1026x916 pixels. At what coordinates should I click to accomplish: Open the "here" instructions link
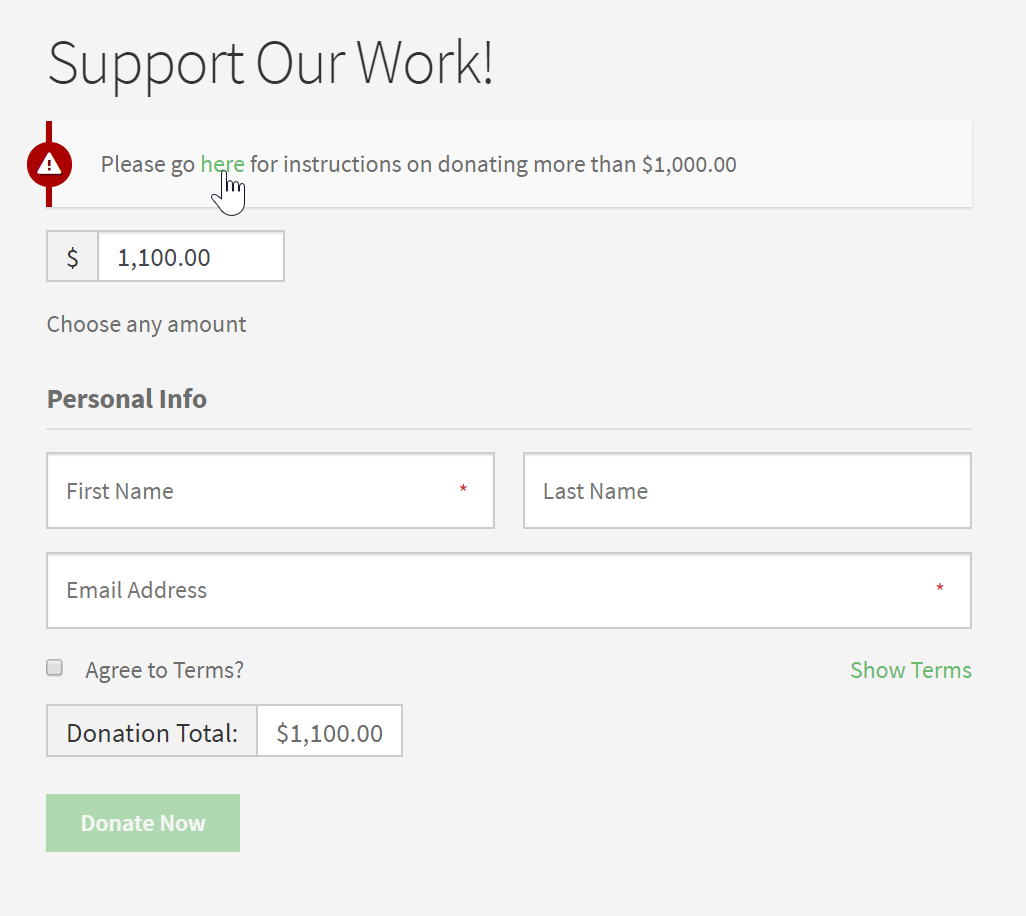pos(222,164)
